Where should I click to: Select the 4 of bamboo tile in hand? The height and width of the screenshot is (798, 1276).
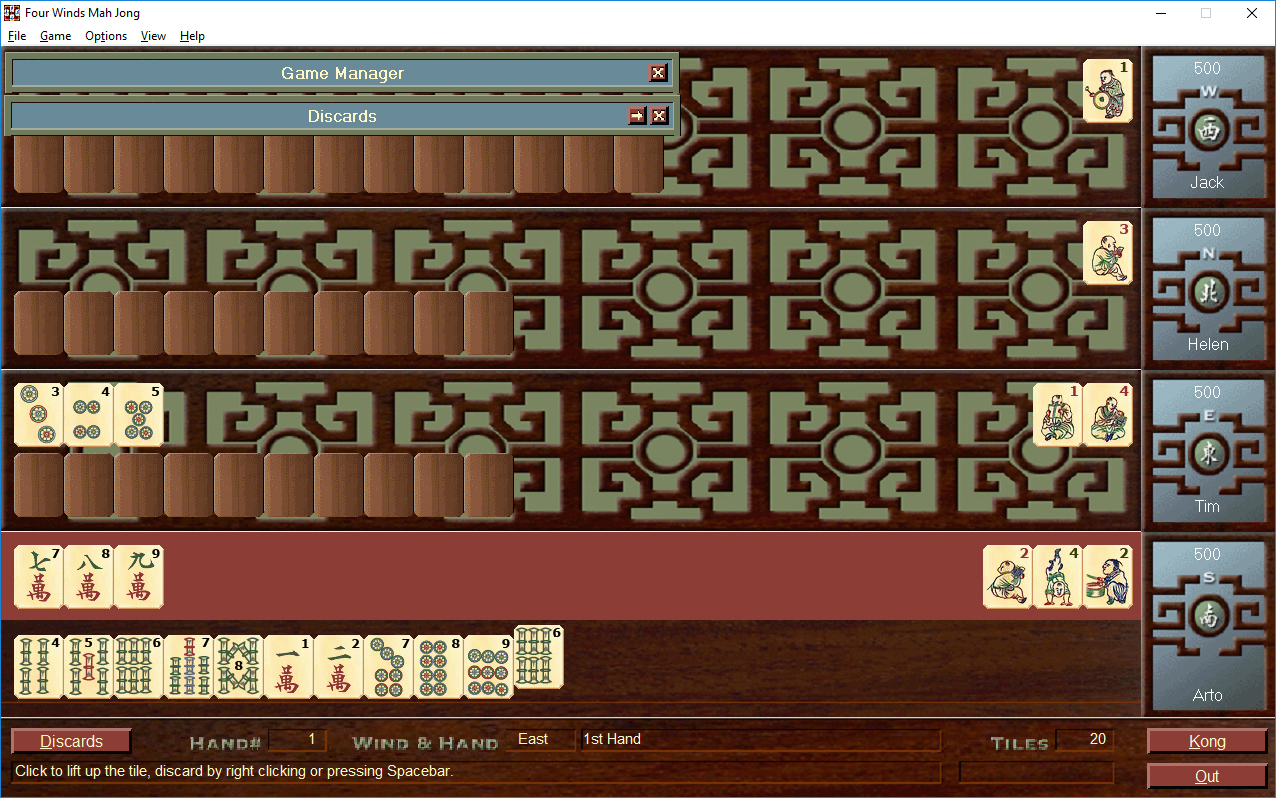click(39, 667)
